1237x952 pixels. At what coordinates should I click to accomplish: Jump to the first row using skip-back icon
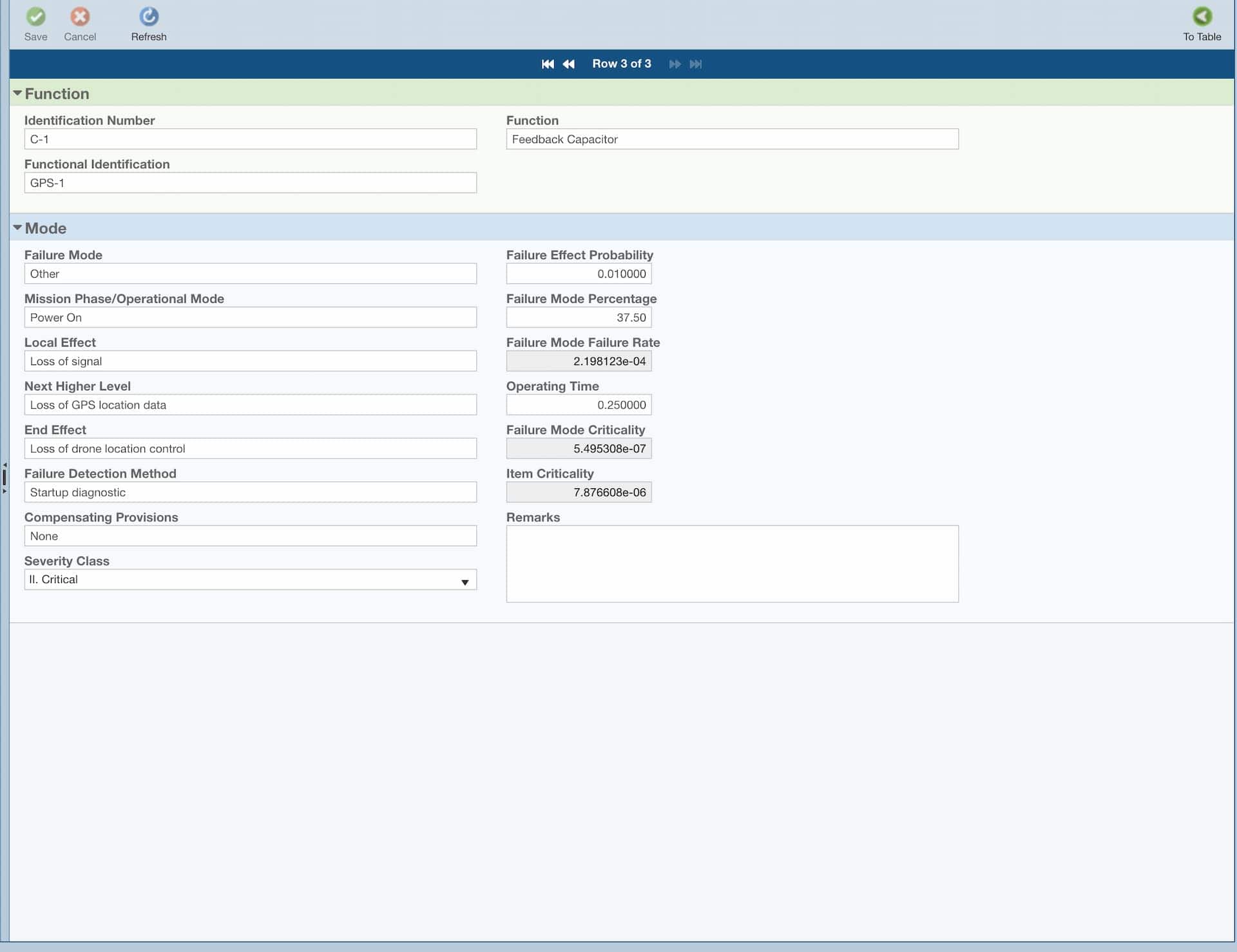coord(548,64)
